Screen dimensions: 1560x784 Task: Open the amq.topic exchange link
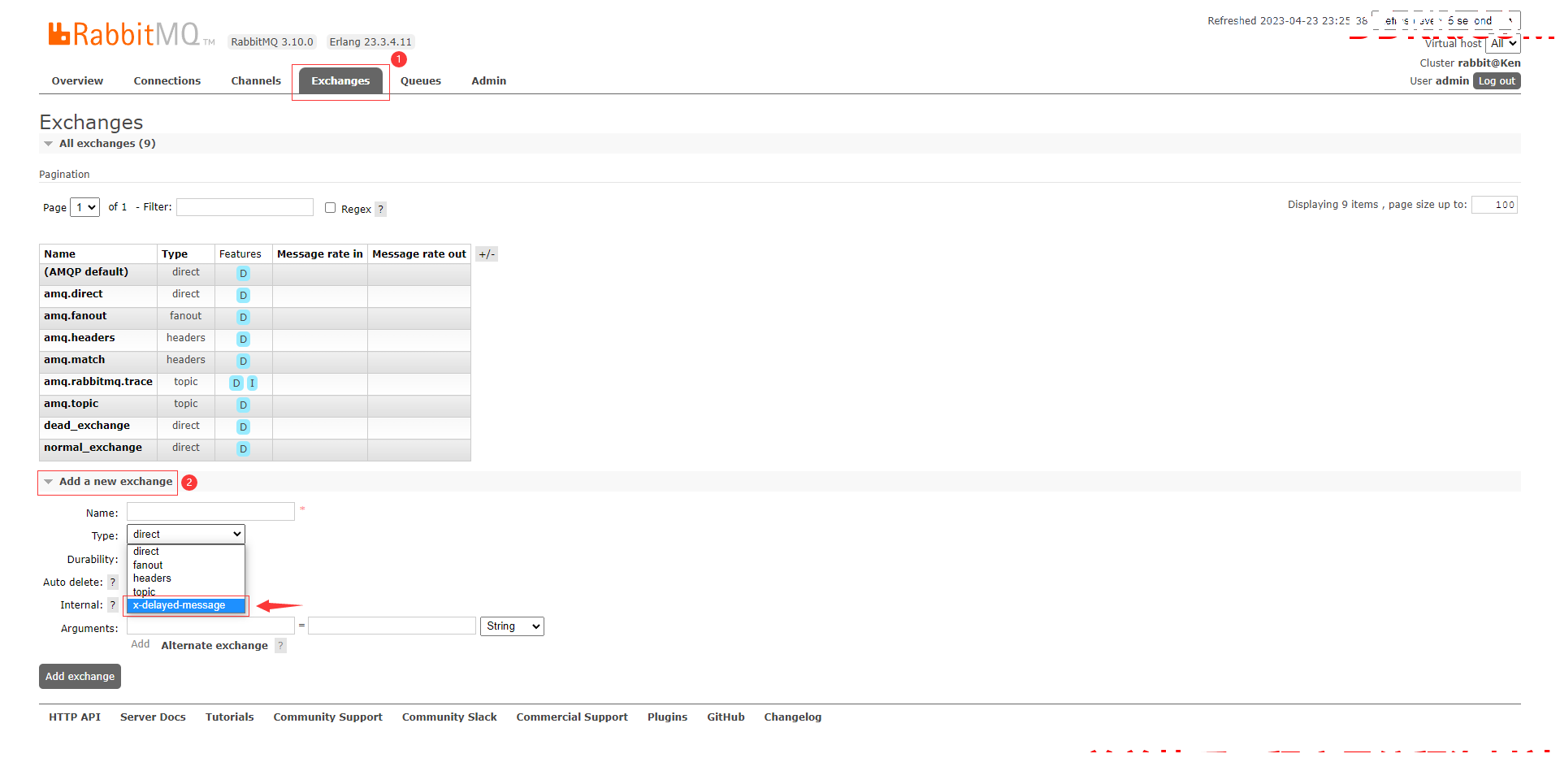71,404
